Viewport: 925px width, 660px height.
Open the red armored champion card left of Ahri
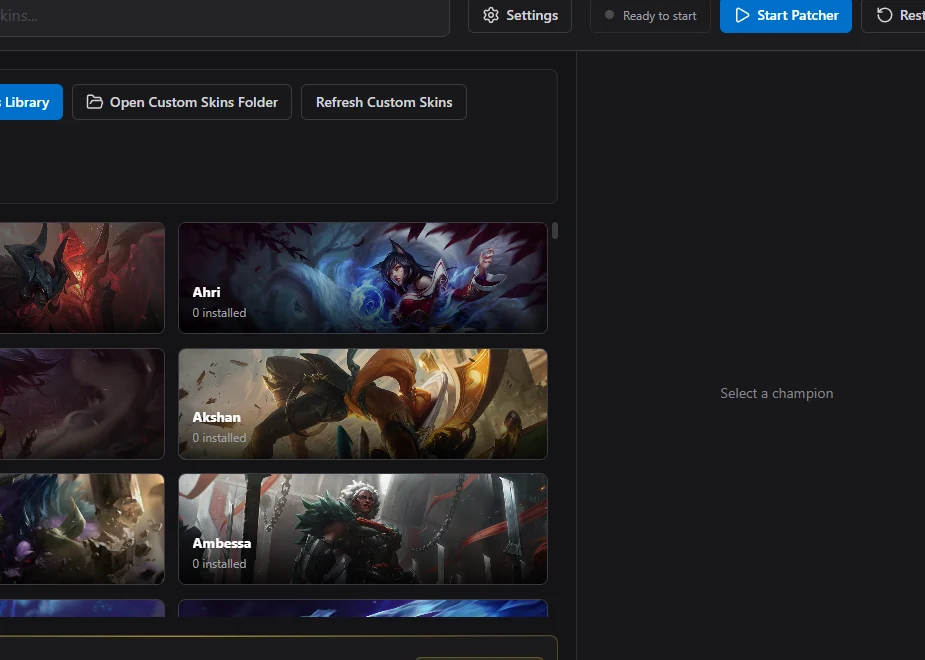[x=82, y=278]
